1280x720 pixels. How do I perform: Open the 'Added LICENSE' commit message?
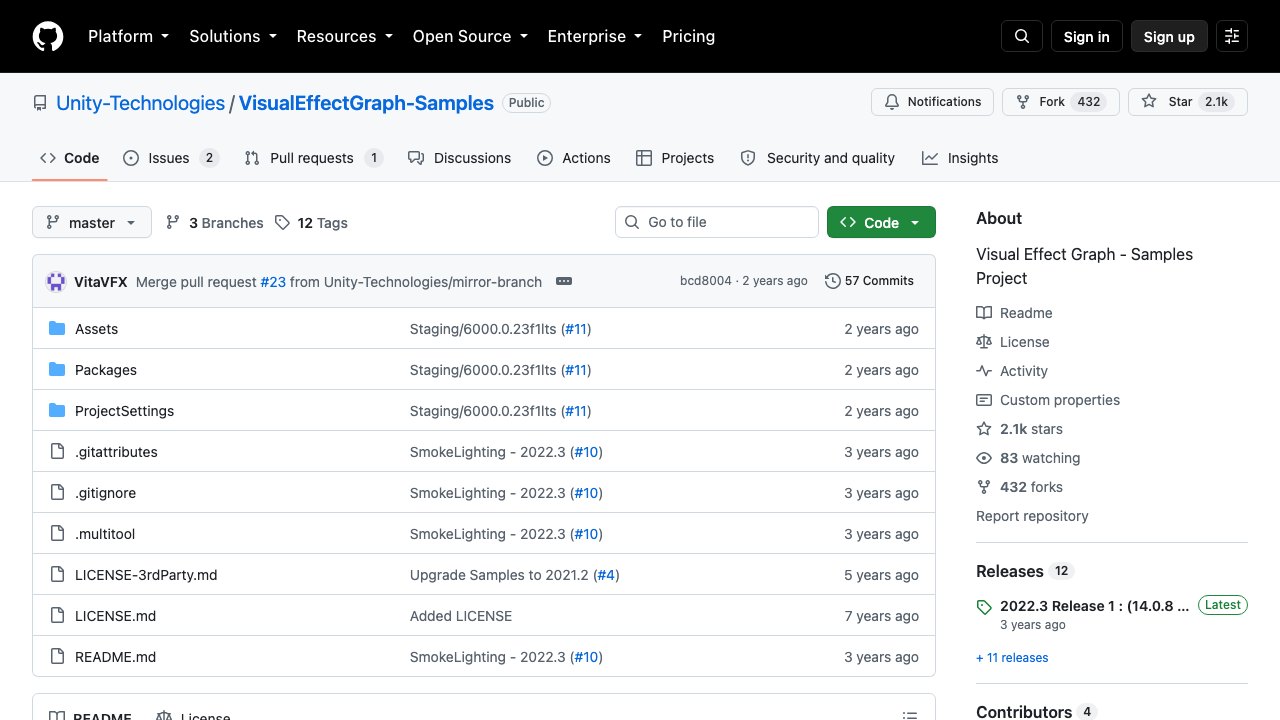[x=461, y=616]
